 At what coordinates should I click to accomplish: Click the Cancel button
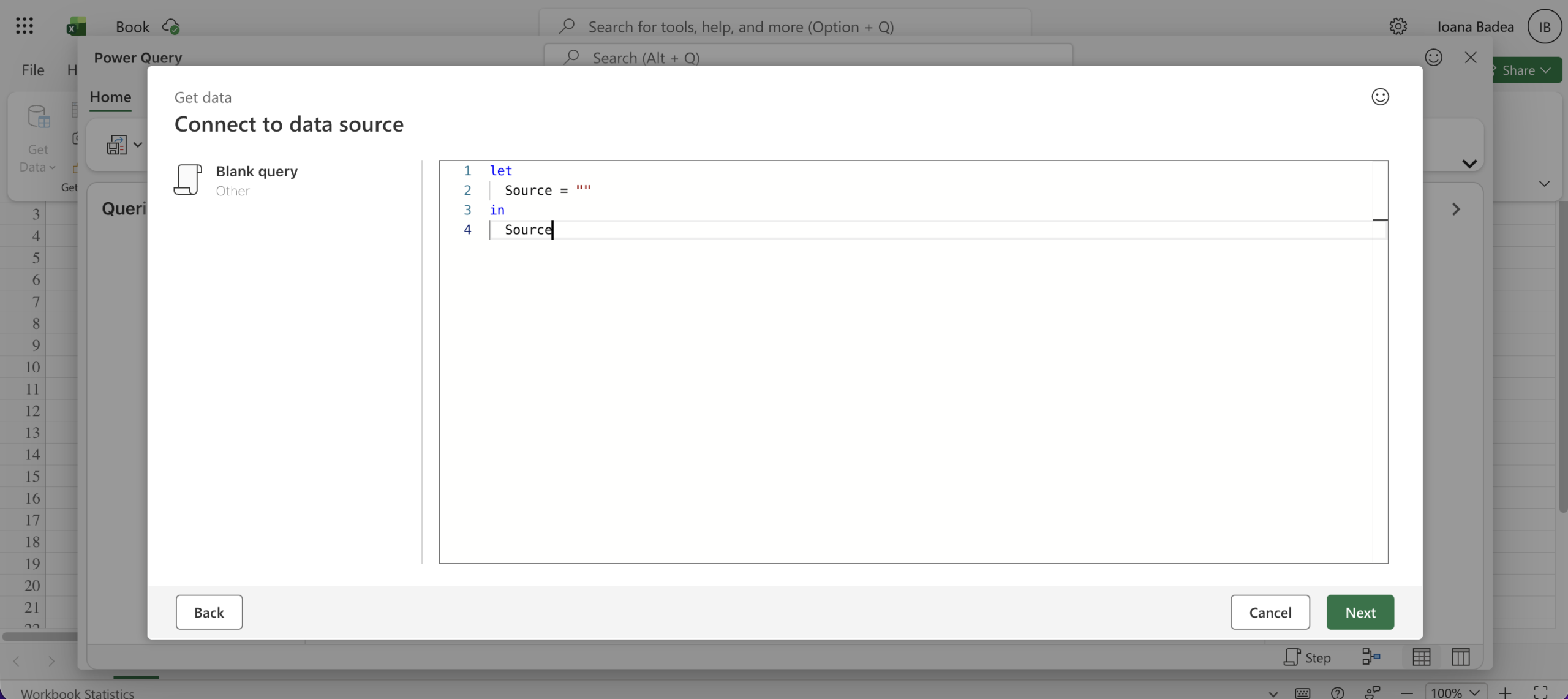1270,612
